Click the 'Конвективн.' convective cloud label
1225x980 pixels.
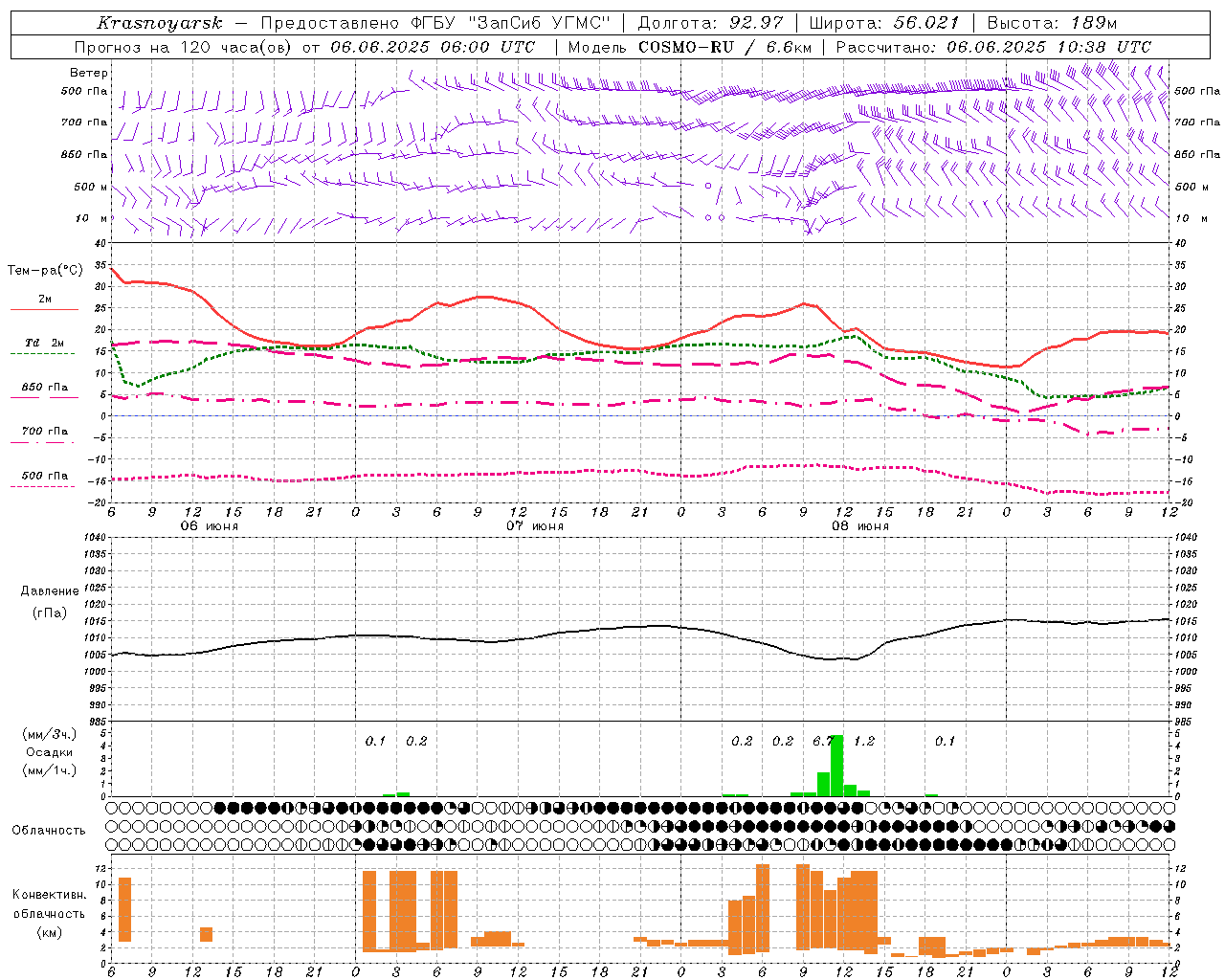point(50,895)
